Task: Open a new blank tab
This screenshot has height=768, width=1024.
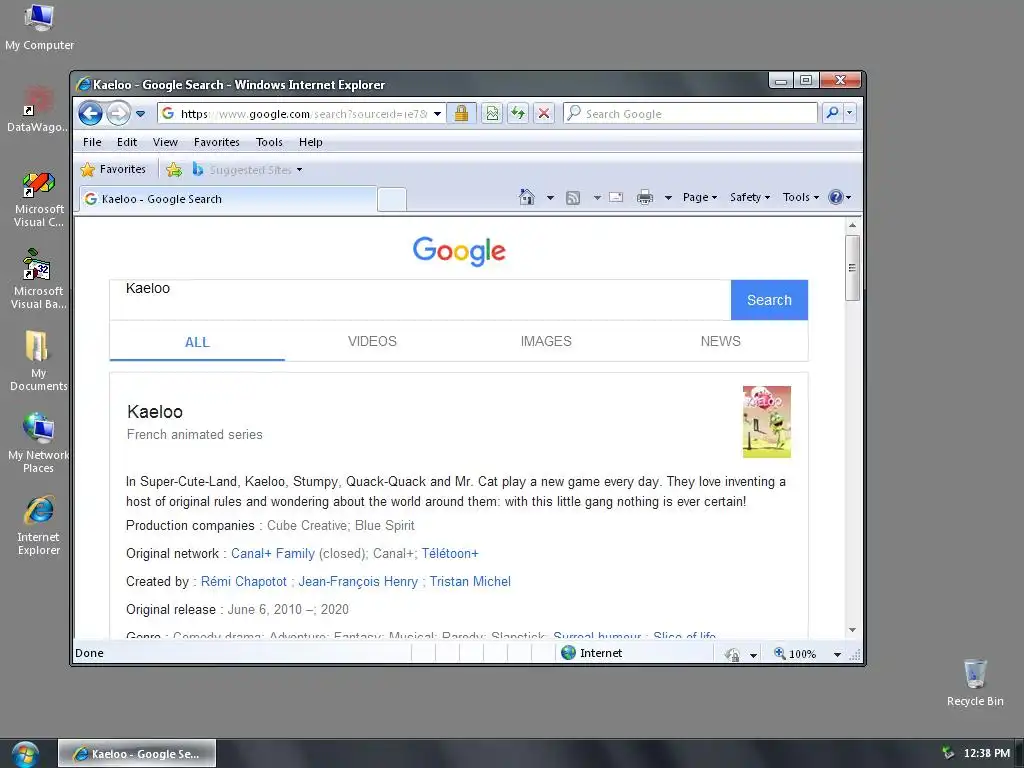Action: [x=392, y=199]
